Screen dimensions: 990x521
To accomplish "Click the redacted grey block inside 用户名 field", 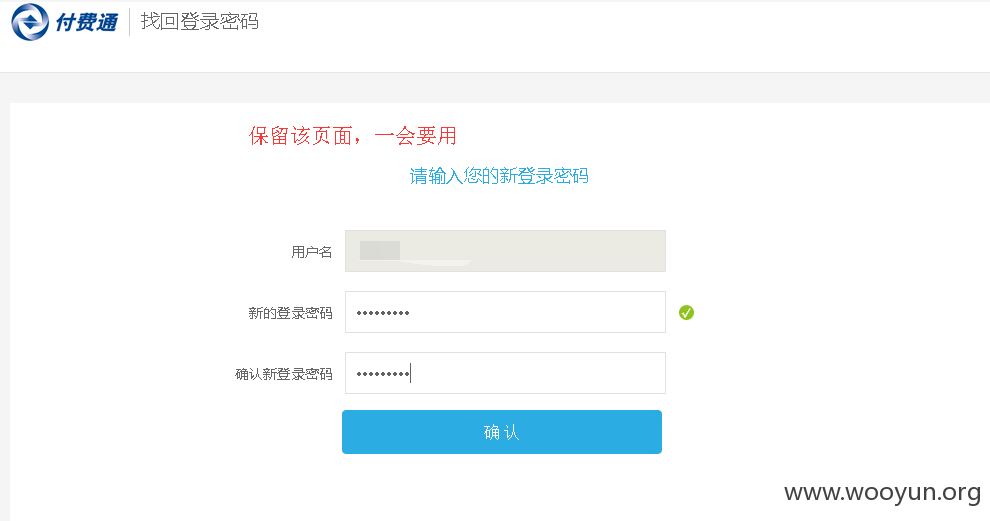I will click(x=379, y=250).
